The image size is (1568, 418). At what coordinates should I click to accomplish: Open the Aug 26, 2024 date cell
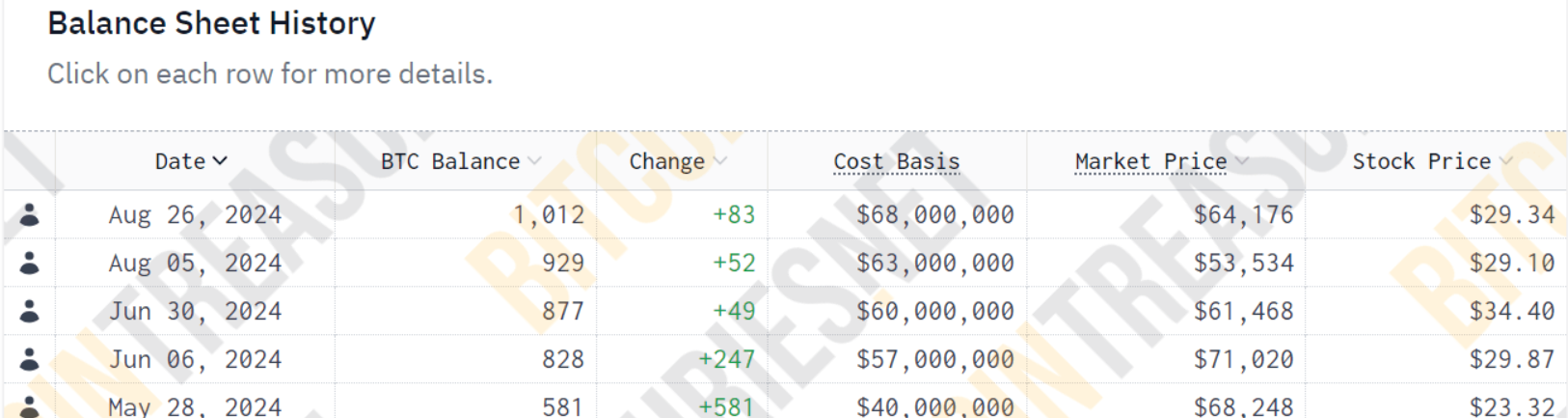click(195, 214)
